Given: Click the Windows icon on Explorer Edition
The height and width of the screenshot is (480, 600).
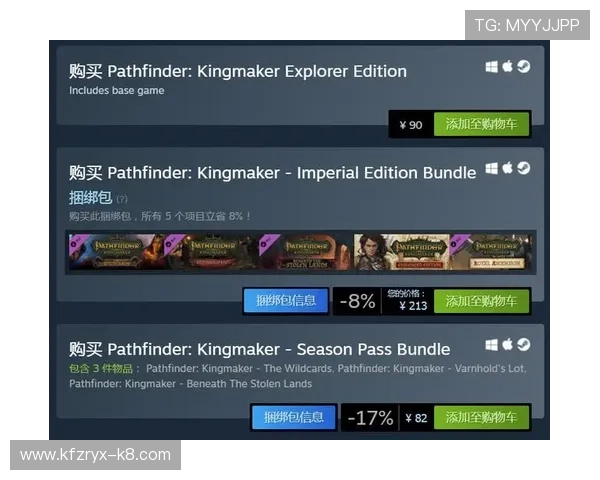Looking at the screenshot, I should 491,67.
